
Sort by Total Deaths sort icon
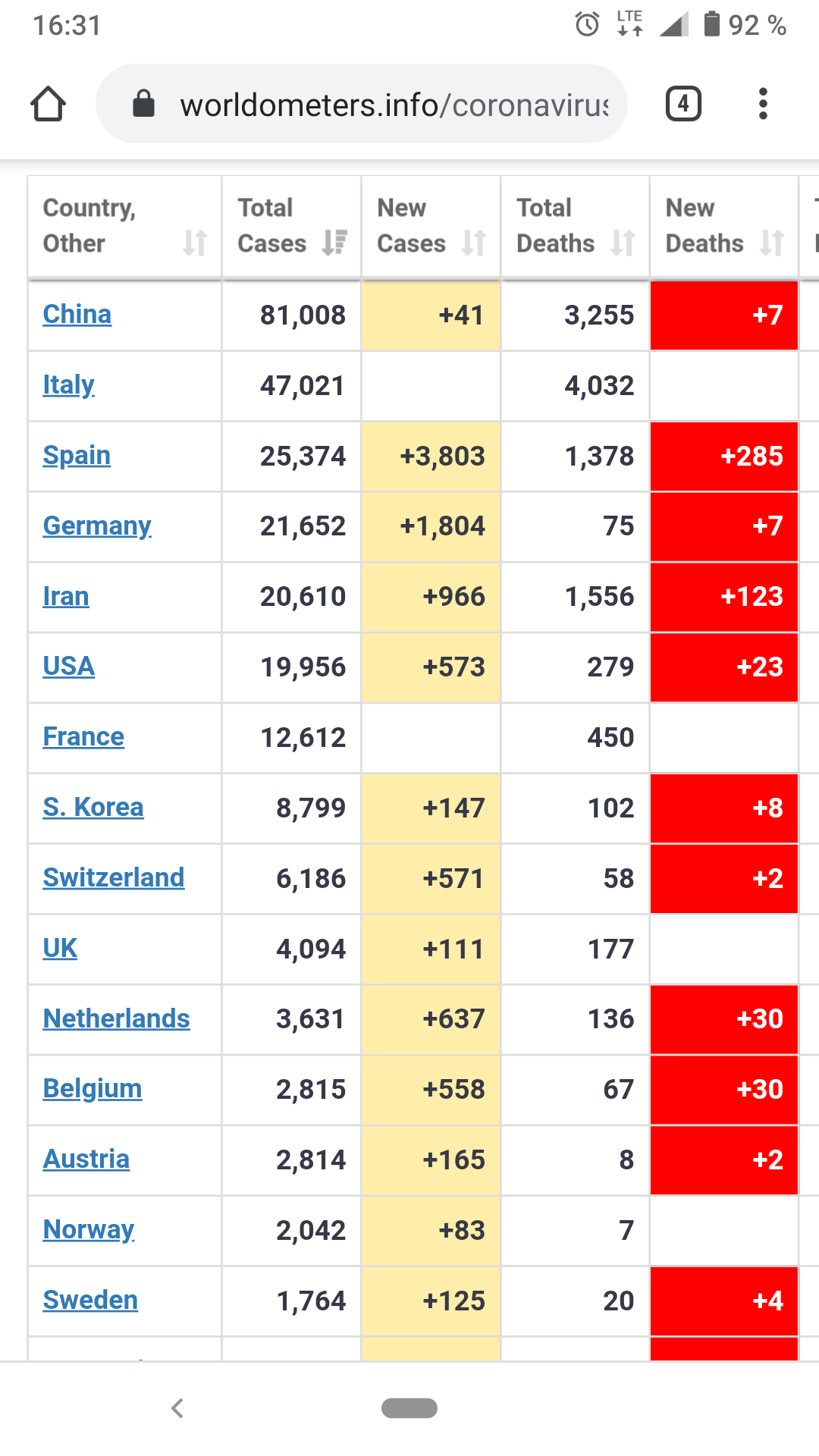tap(623, 243)
